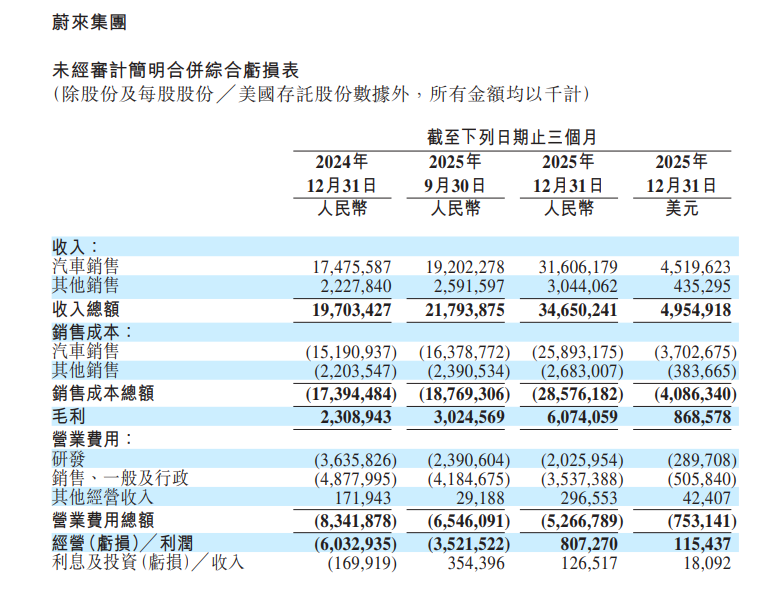Click the 營業費用: section label
775x591 pixels.
93,439
